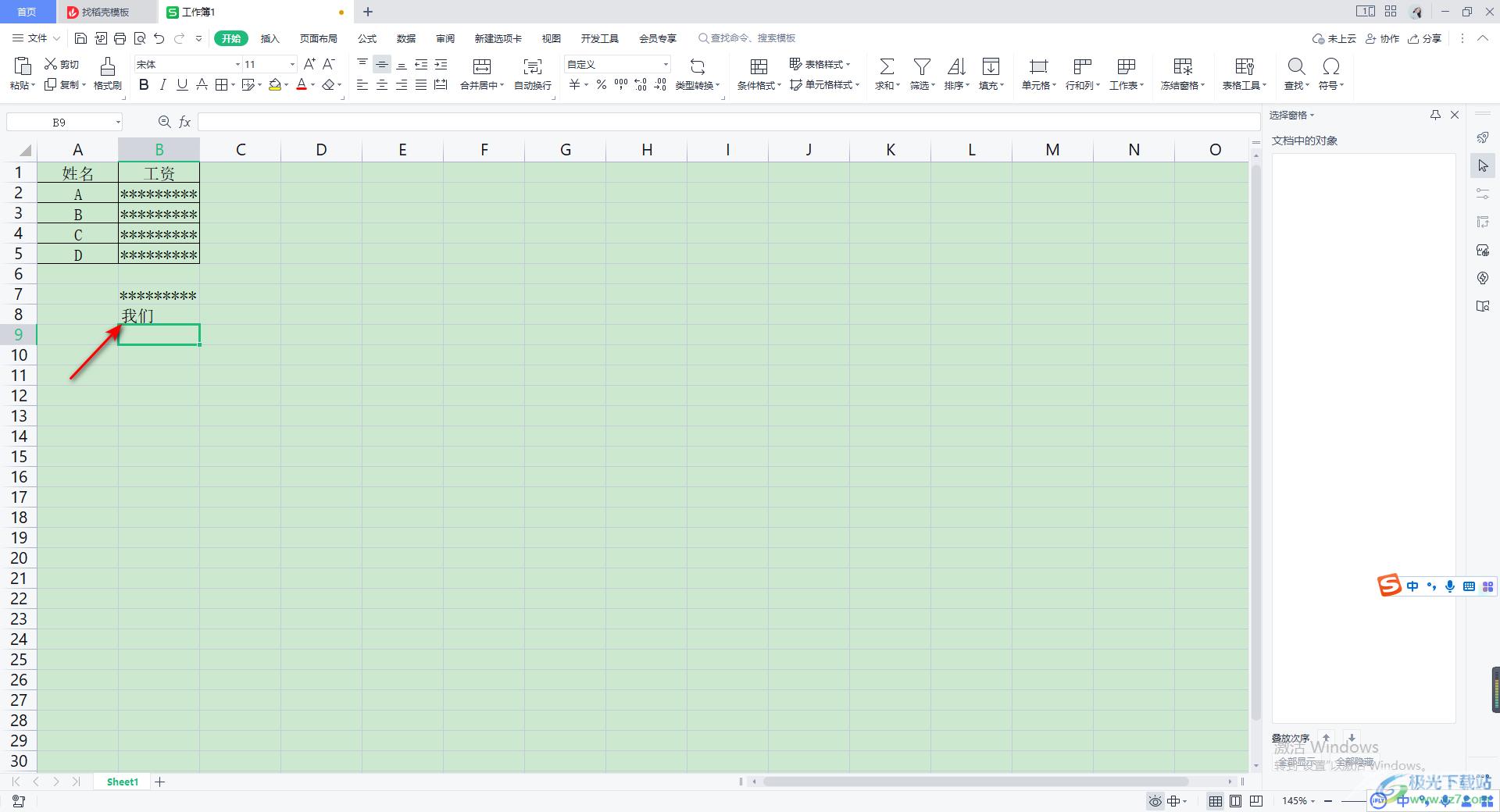This screenshot has width=1500, height=812.
Task: Expand the fill color dropdown arrow
Action: (287, 85)
